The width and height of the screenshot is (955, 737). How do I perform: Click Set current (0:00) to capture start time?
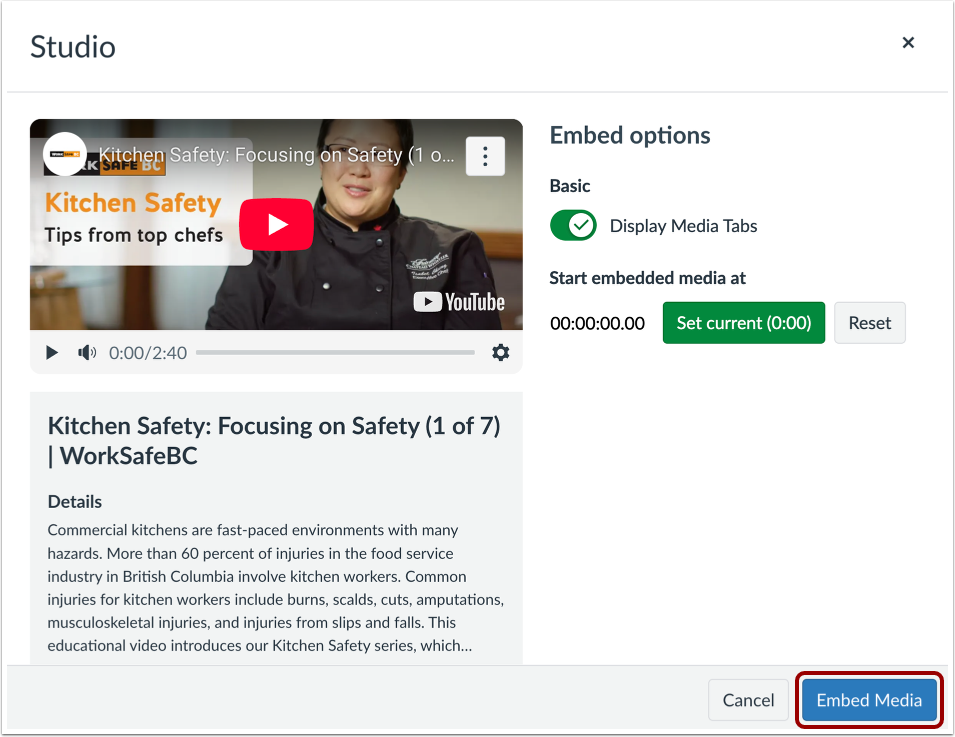coord(743,322)
